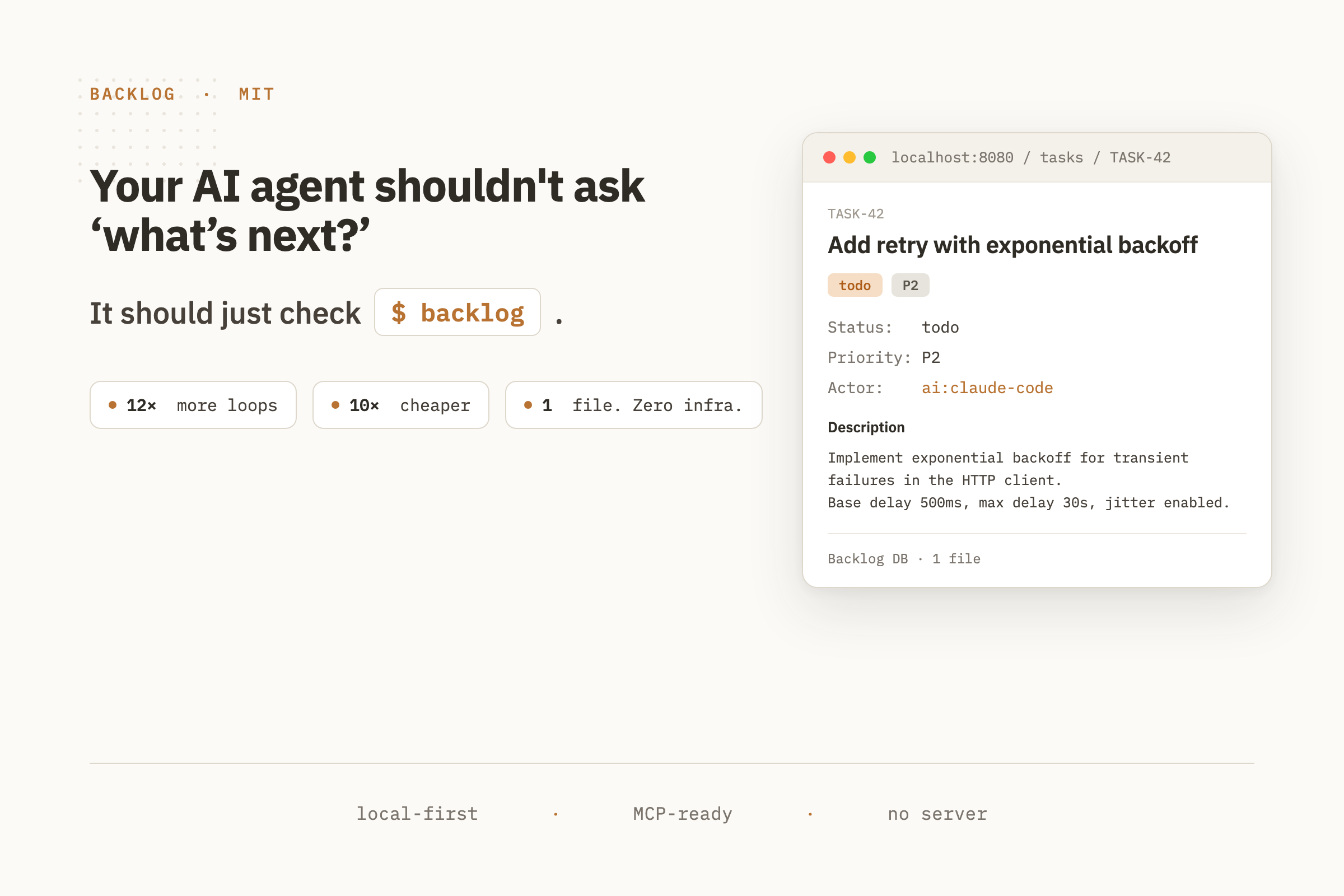Click the 'no server' footer tag
This screenshot has width=1344, height=896.
[937, 814]
